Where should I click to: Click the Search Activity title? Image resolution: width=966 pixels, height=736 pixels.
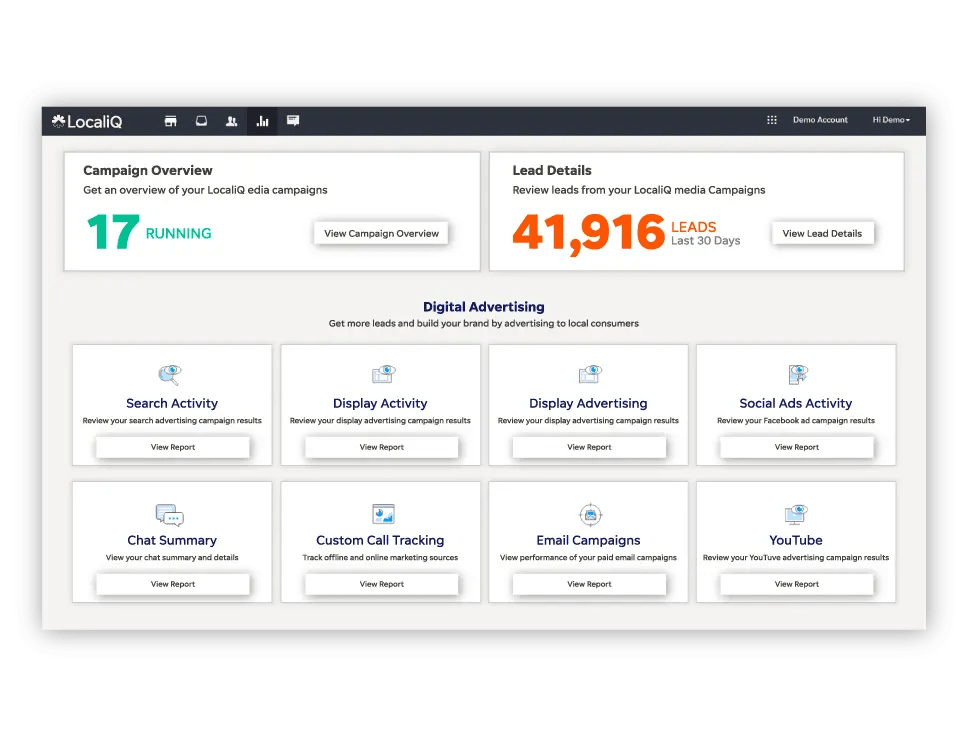[172, 403]
